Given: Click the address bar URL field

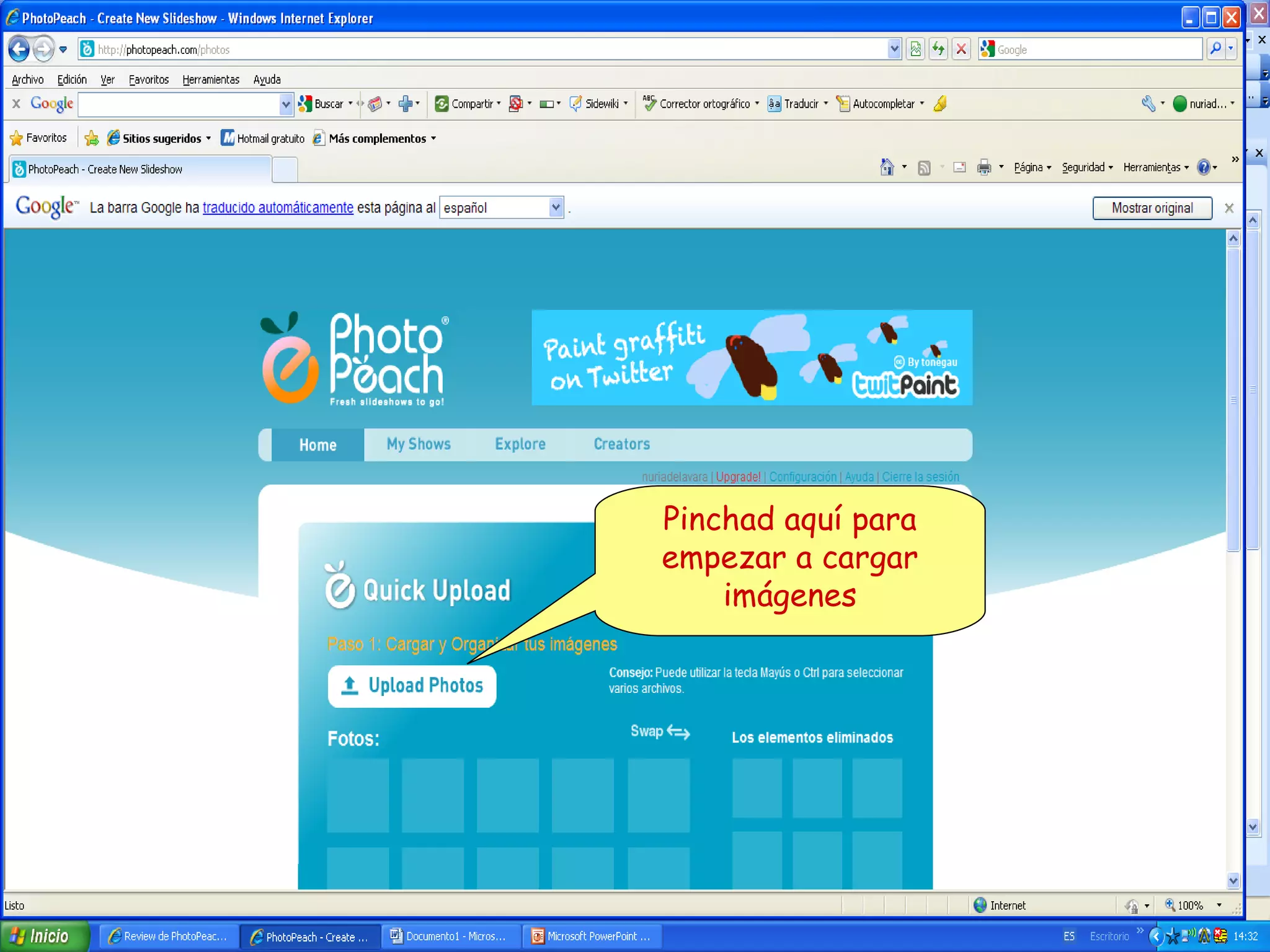Looking at the screenshot, I should click(x=484, y=50).
